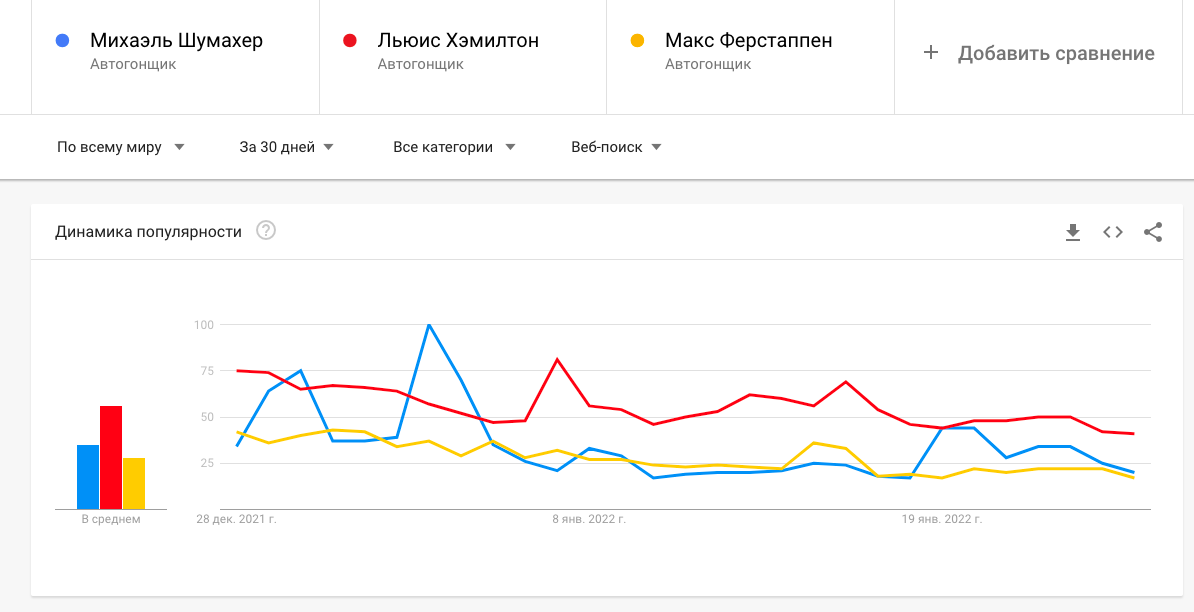Viewport: 1194px width, 612px height.
Task: Expand the По всему миру region dropdown
Action: [x=120, y=147]
